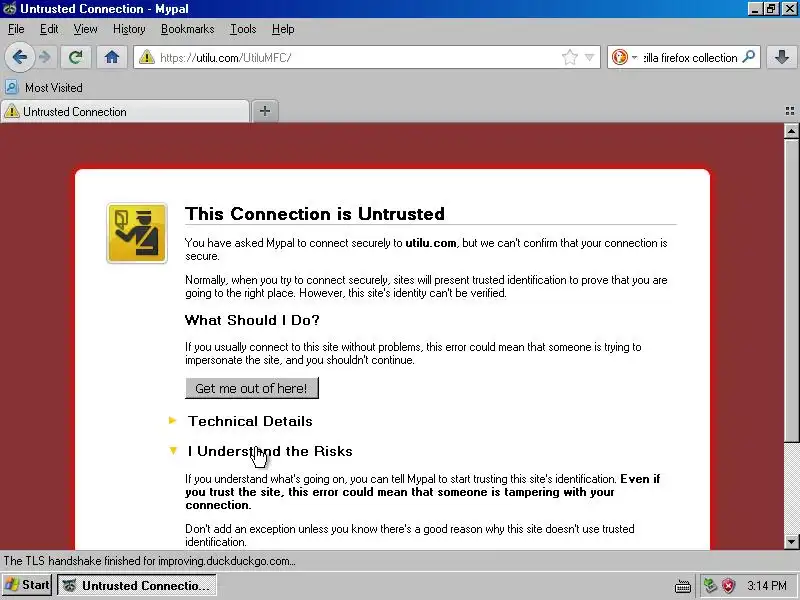Click the This Connection is Untrusted heading
The image size is (800, 600).
coord(315,214)
